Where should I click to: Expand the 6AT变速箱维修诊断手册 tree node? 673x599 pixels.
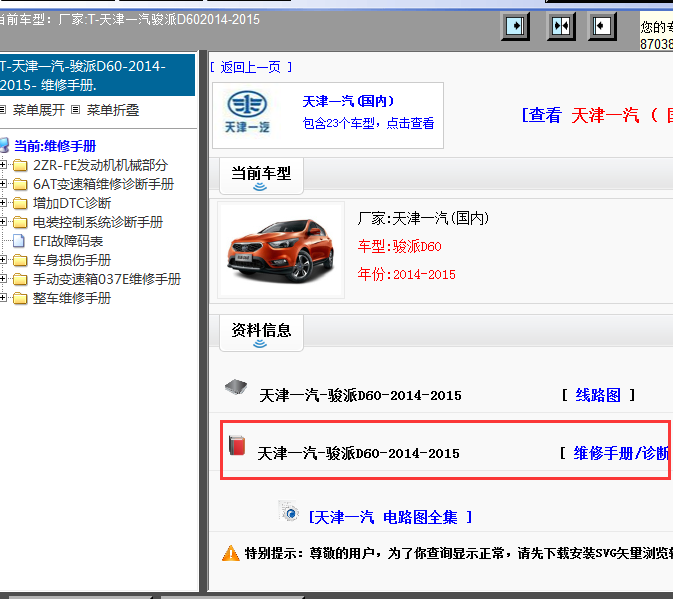[x=3, y=184]
